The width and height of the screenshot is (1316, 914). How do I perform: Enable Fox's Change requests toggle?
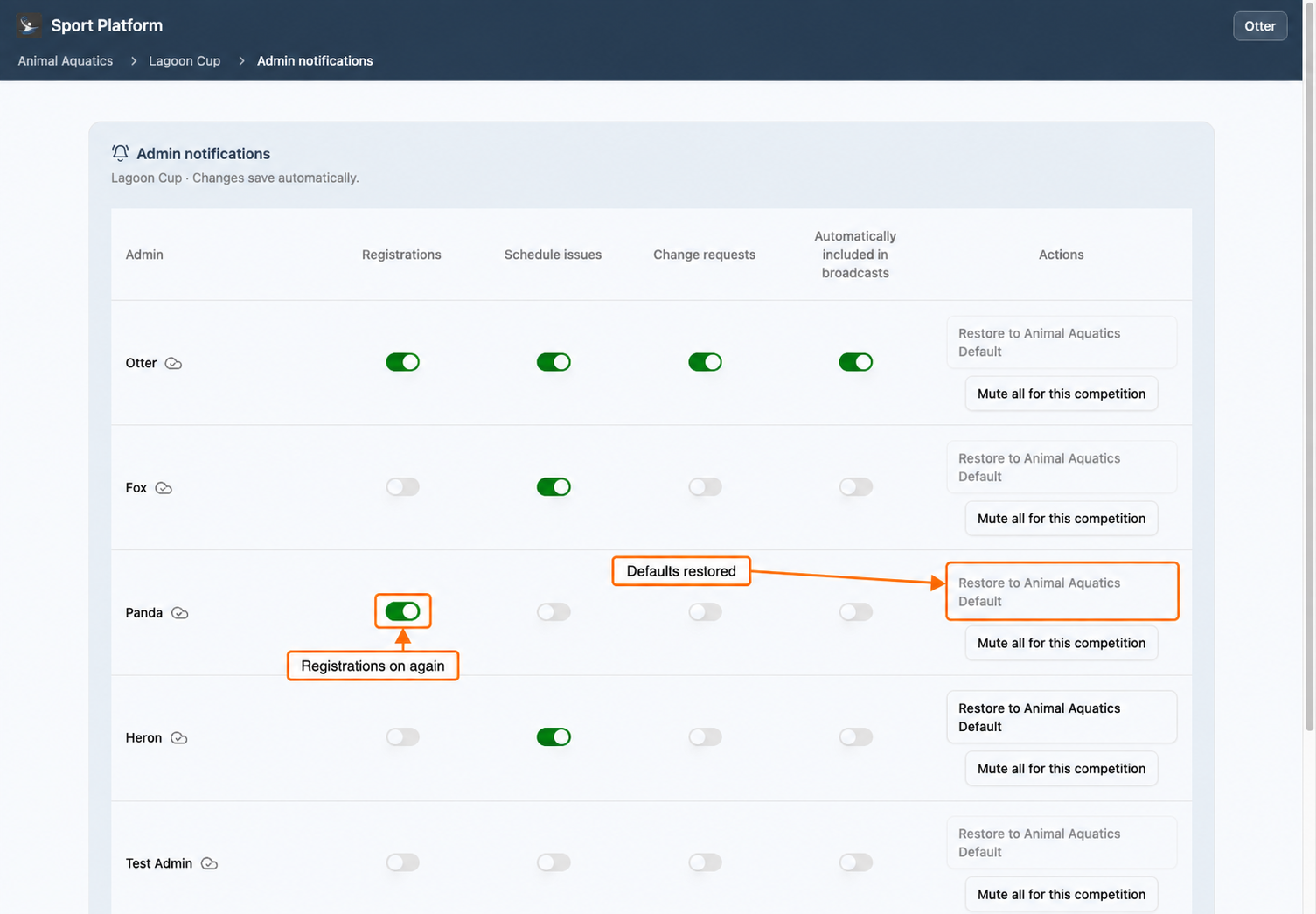coord(705,487)
